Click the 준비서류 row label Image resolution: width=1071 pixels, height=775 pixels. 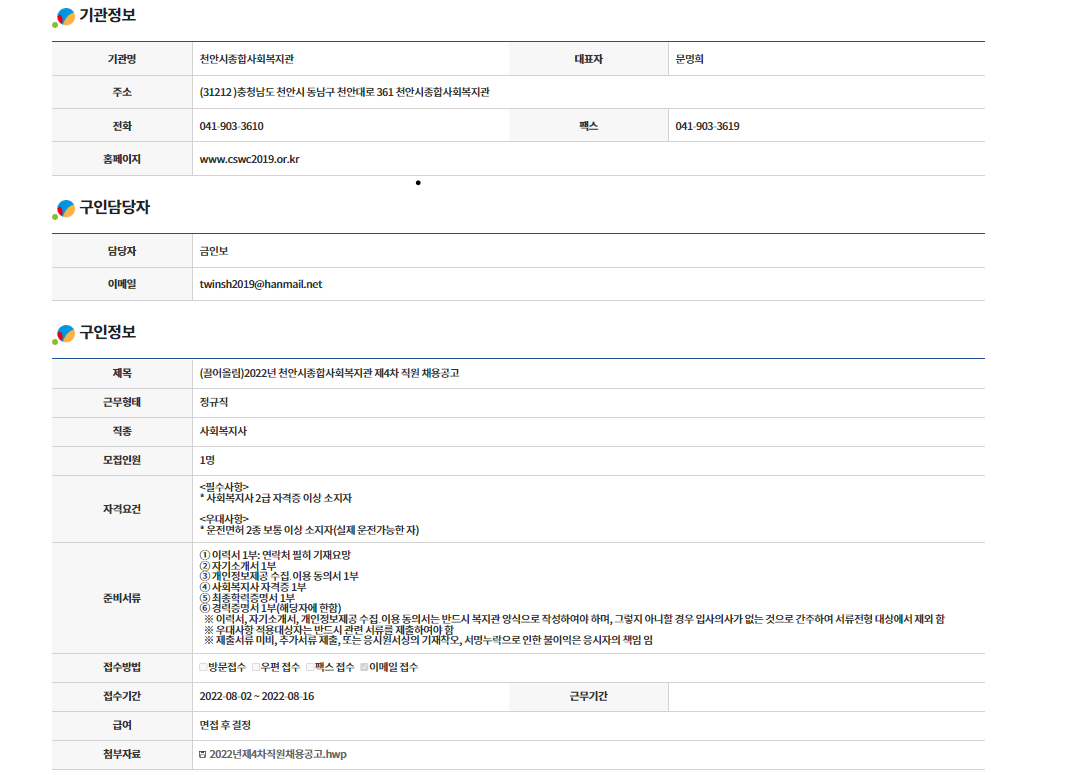pos(122,598)
